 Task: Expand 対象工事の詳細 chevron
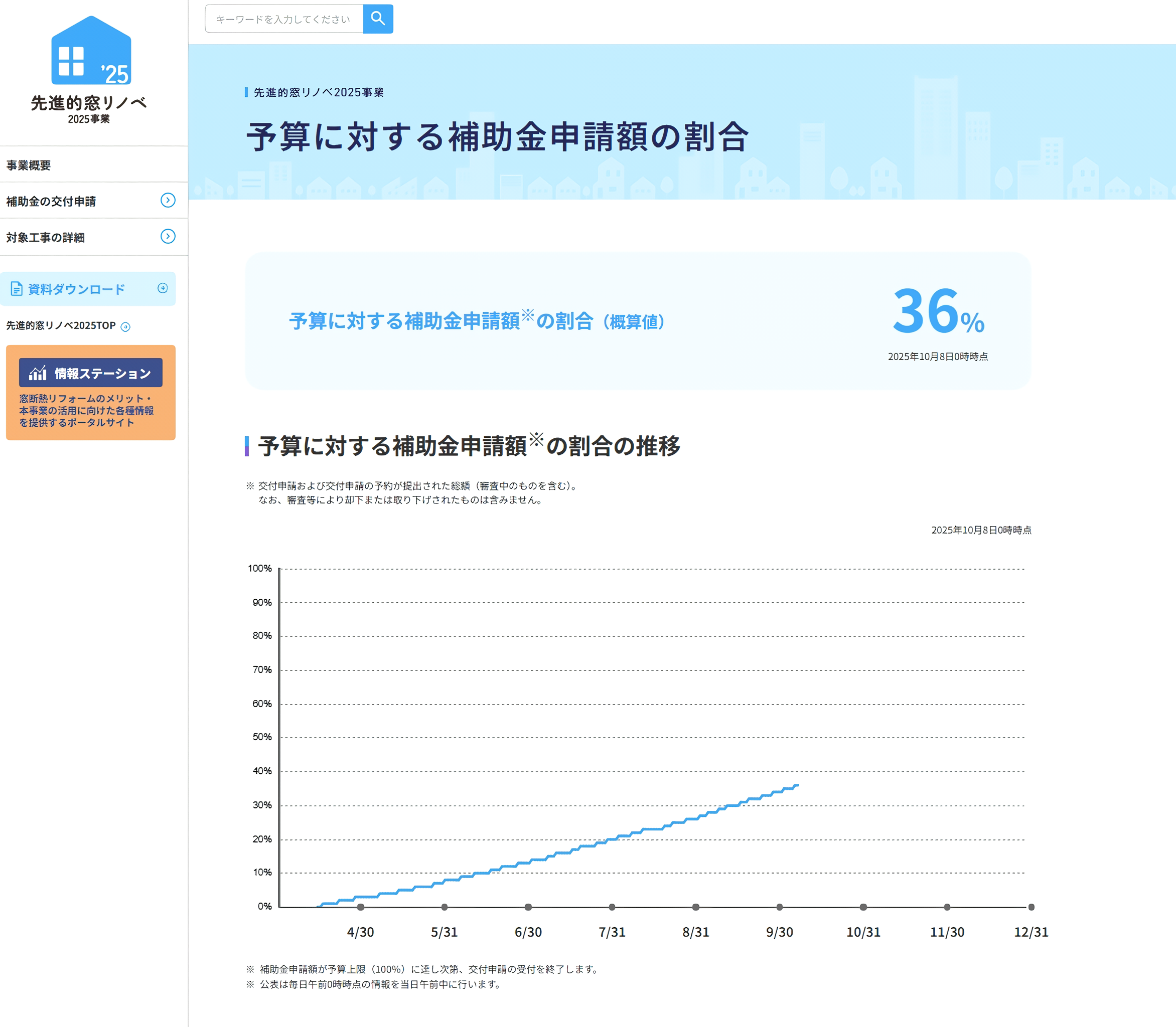click(x=168, y=236)
